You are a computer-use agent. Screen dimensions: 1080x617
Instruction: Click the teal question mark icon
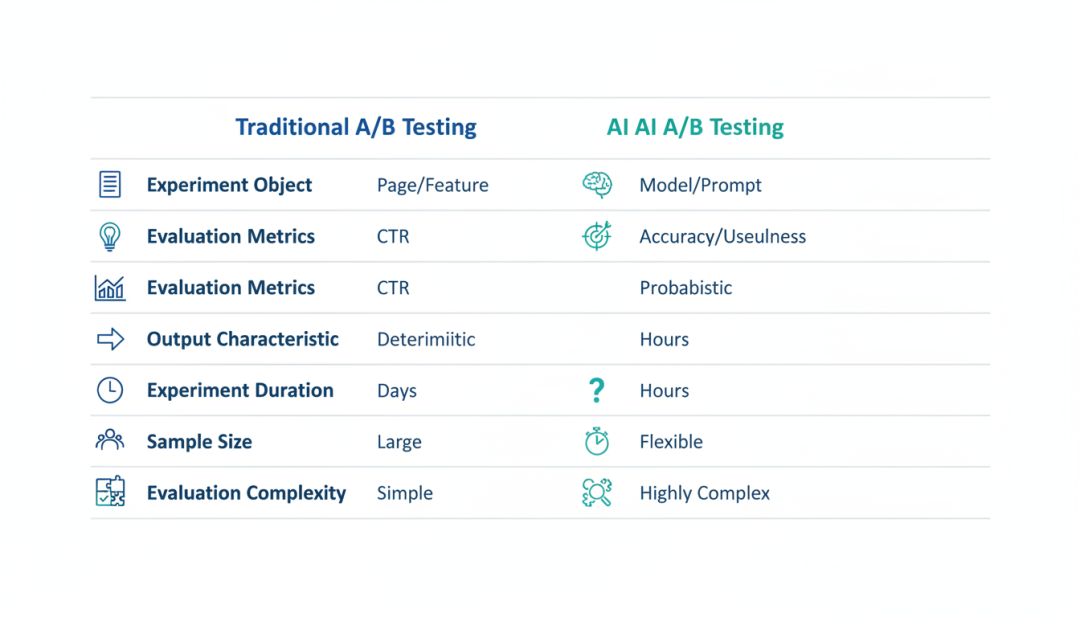[x=597, y=390]
